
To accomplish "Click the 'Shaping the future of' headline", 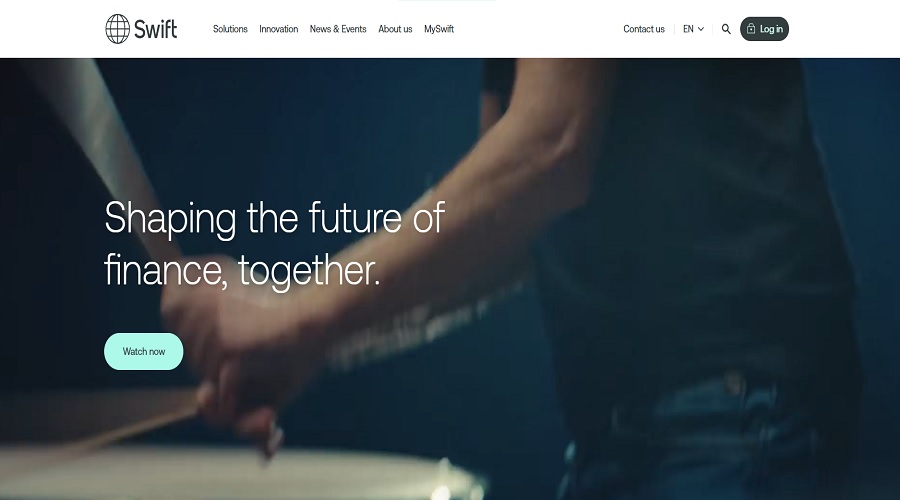I will pos(274,218).
